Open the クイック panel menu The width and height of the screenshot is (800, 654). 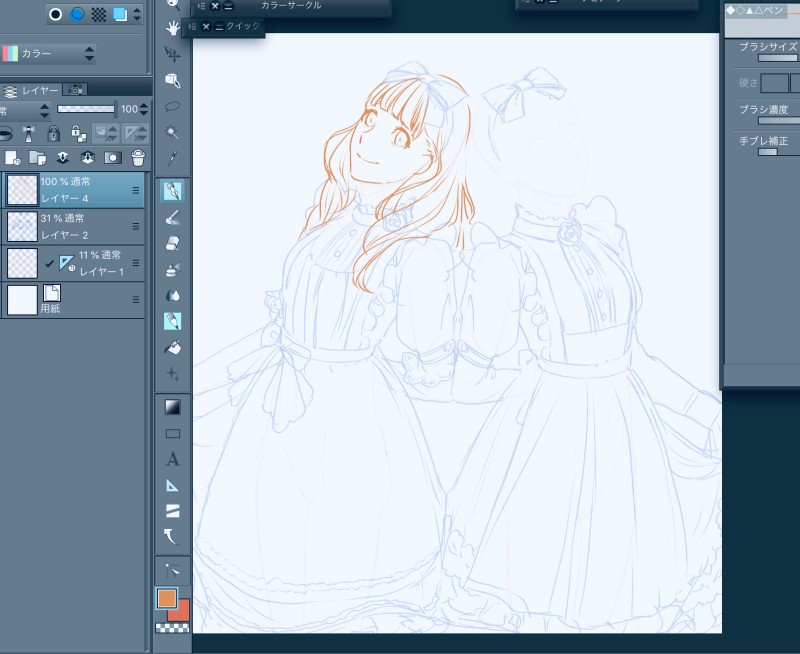pos(192,27)
